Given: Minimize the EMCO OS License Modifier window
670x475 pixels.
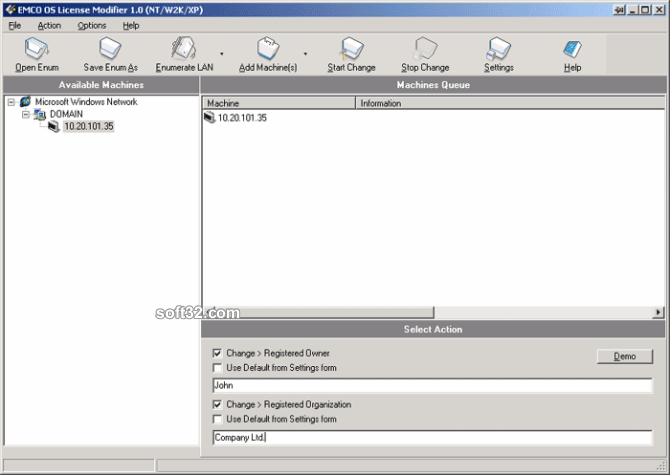Looking at the screenshot, I should coord(633,9).
